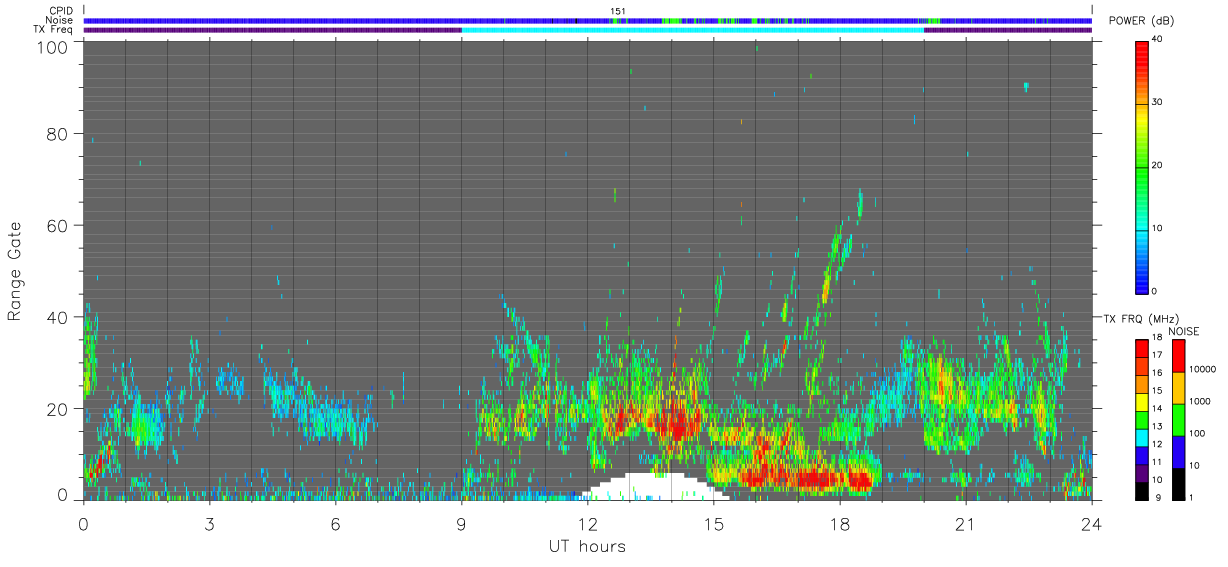This screenshot has height=567, width=1228.
Task: Click the 20 tick on Range Gate axis
Action: coord(56,409)
